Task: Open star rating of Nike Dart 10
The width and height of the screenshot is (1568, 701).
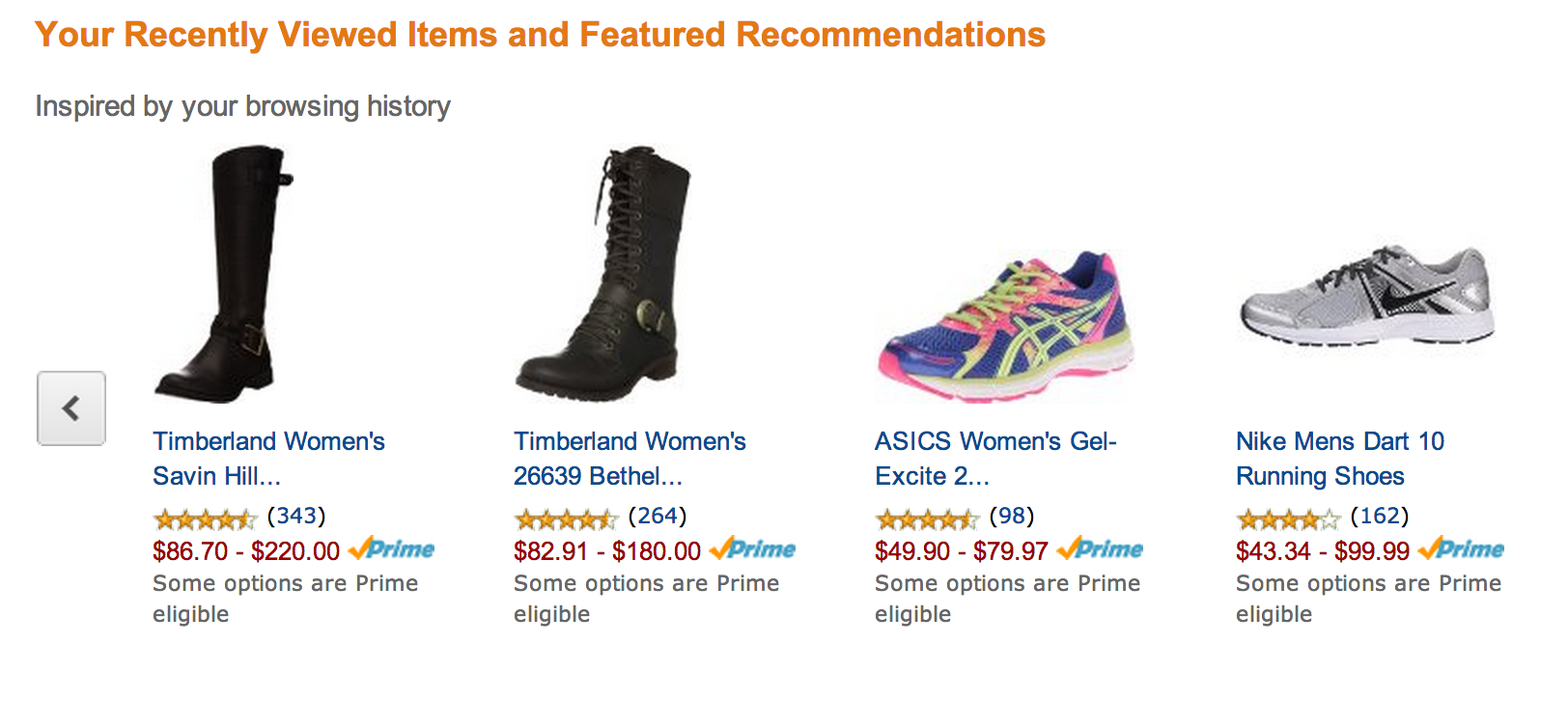Action: coord(1289,519)
